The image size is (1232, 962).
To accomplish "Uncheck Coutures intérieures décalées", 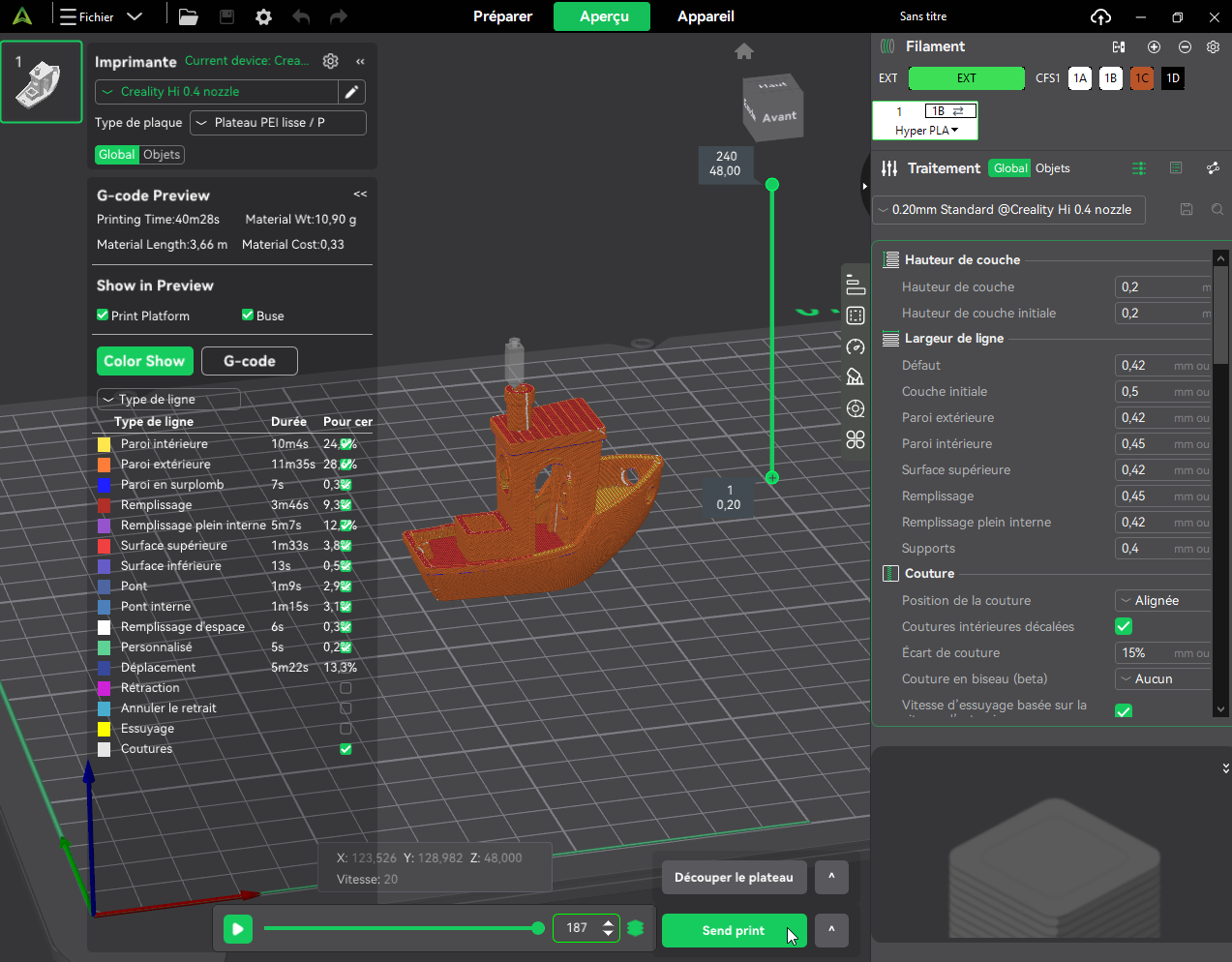I will [x=1124, y=626].
